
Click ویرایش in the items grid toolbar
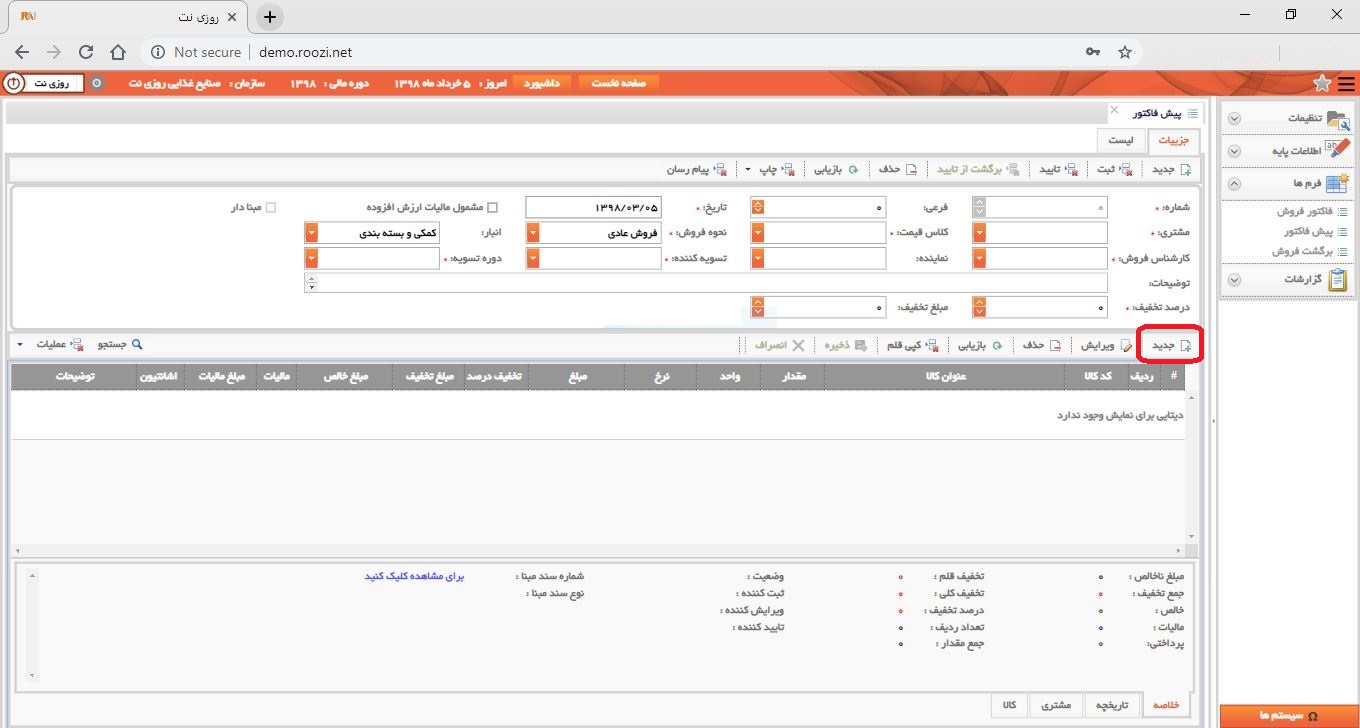(x=1105, y=345)
